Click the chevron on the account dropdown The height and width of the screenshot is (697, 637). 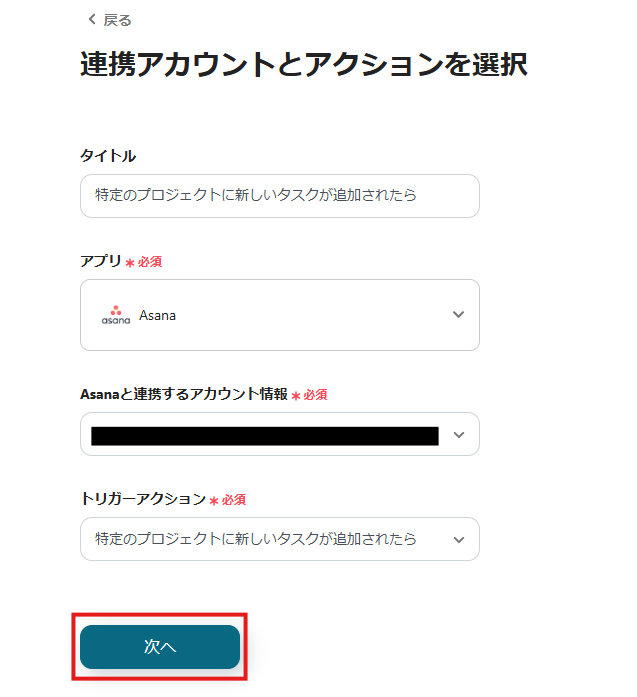459,435
